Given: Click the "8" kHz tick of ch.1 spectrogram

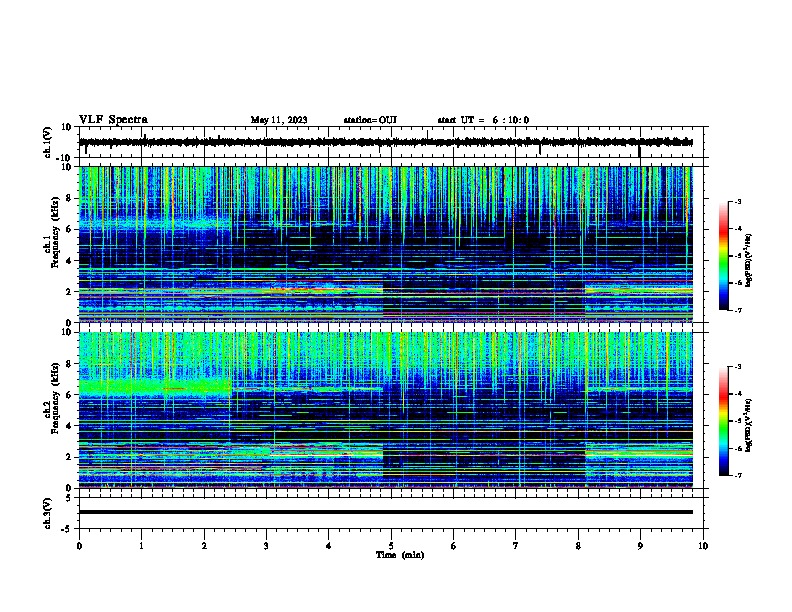Looking at the screenshot, I should tap(70, 198).
